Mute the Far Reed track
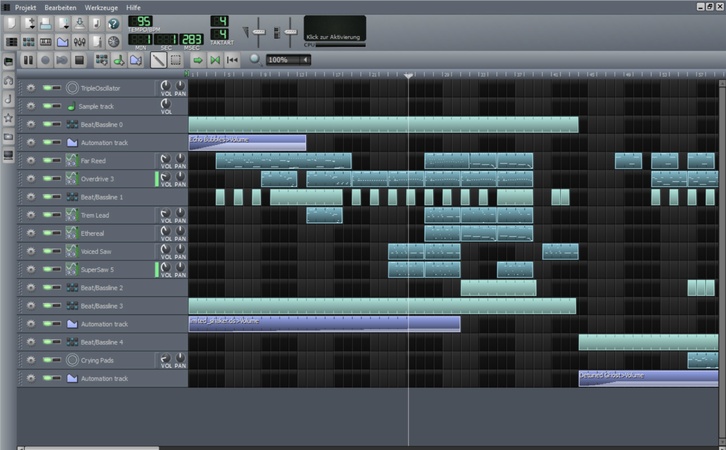The image size is (726, 450). (x=47, y=160)
